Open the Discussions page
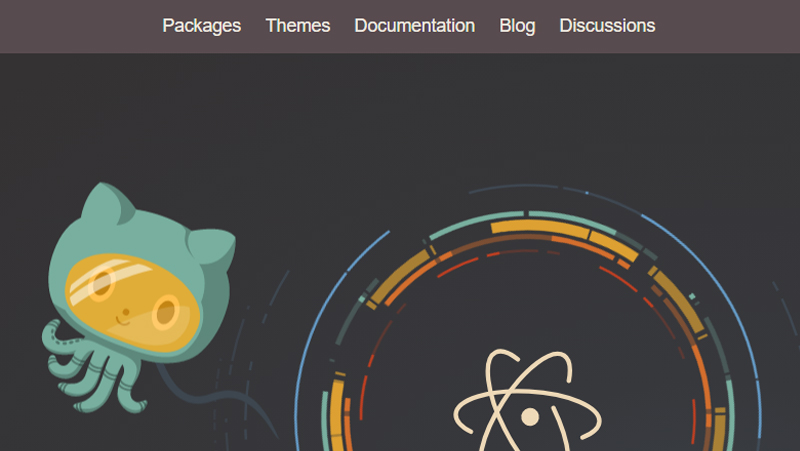The height and width of the screenshot is (451, 800). click(607, 26)
